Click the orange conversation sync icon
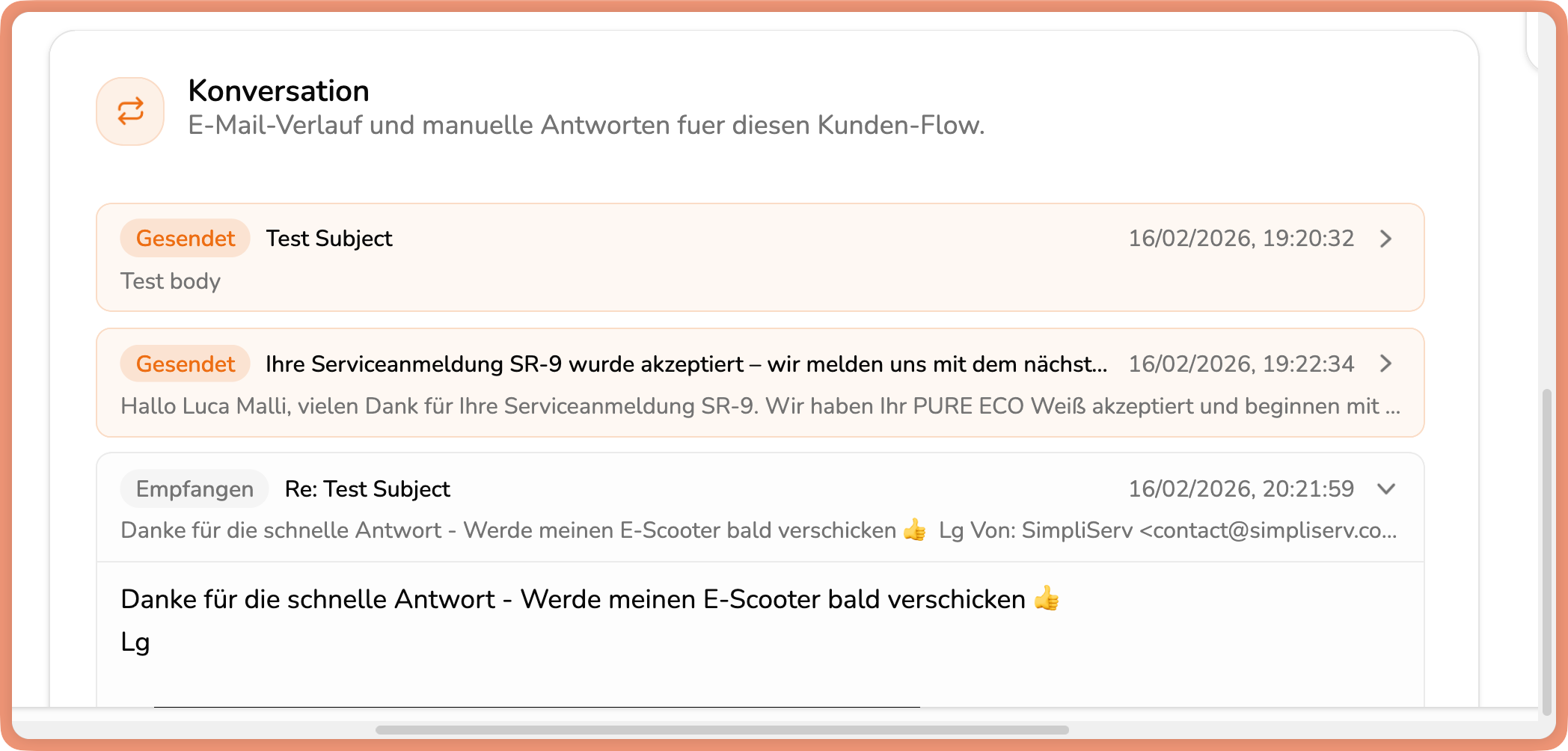Screen dimensions: 1568x751 129,111
